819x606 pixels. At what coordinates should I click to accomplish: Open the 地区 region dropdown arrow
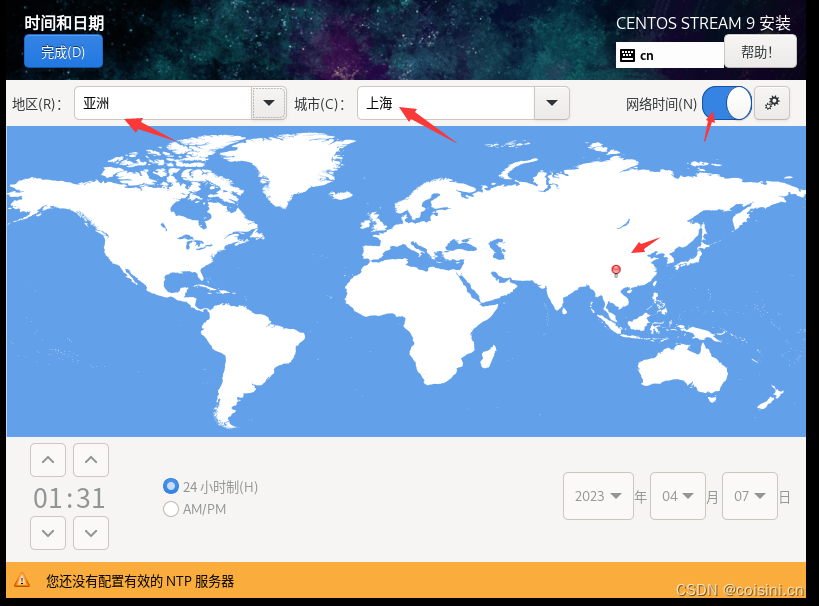point(269,103)
